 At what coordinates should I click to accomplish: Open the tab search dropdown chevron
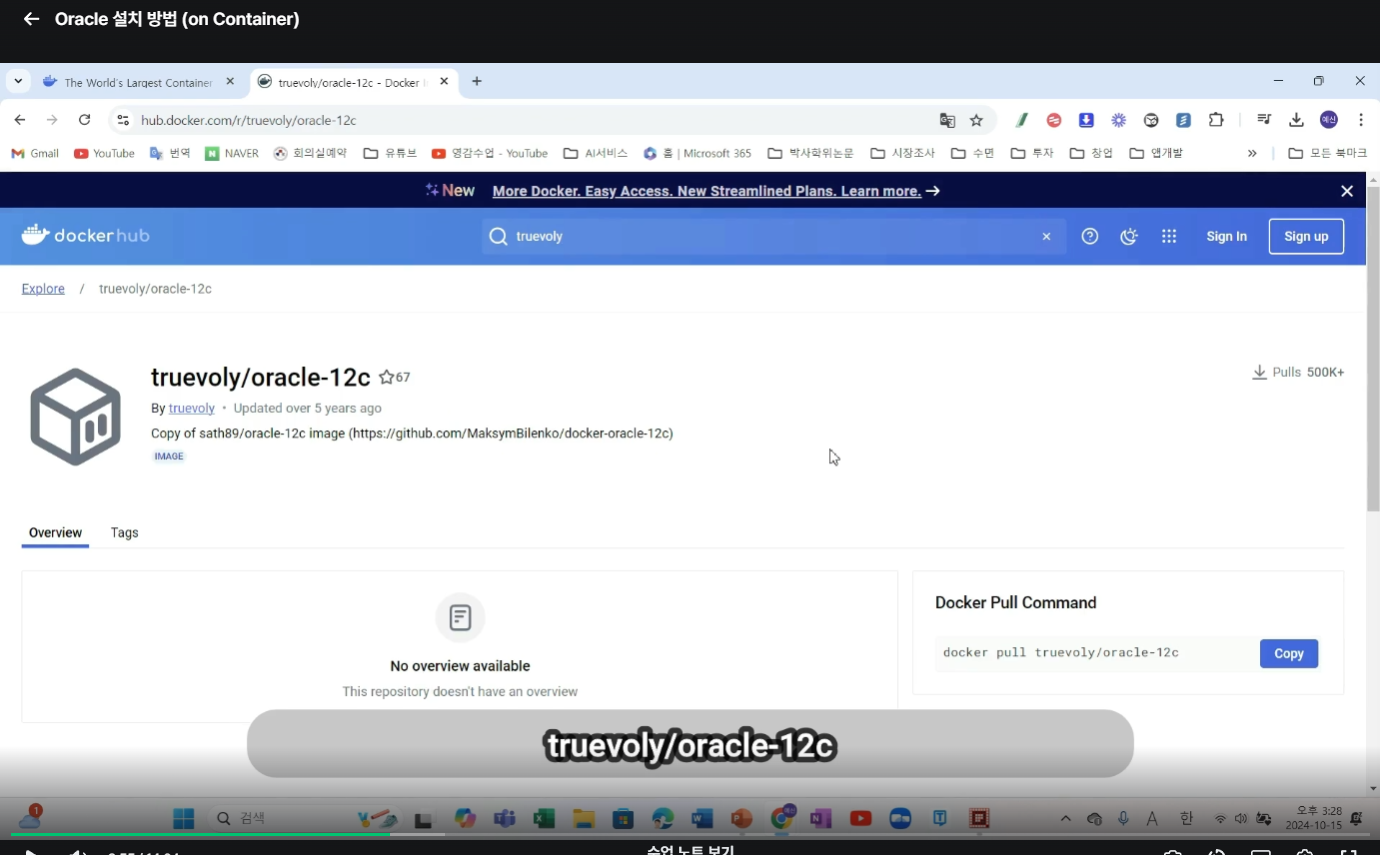[18, 81]
